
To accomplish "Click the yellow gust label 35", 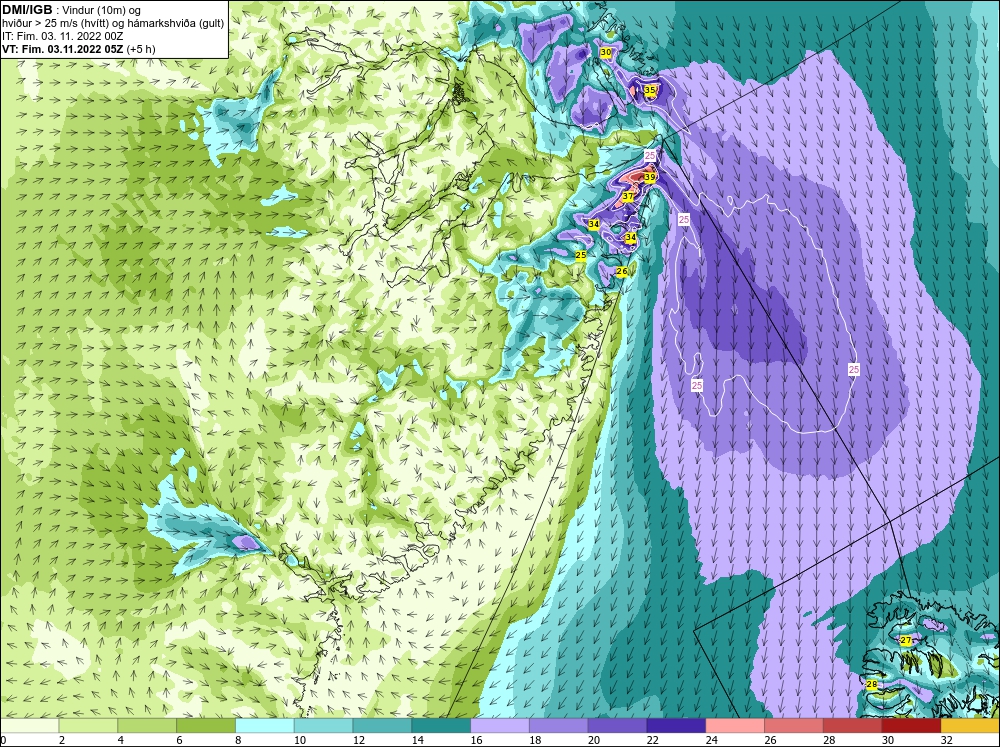I will point(650,91).
